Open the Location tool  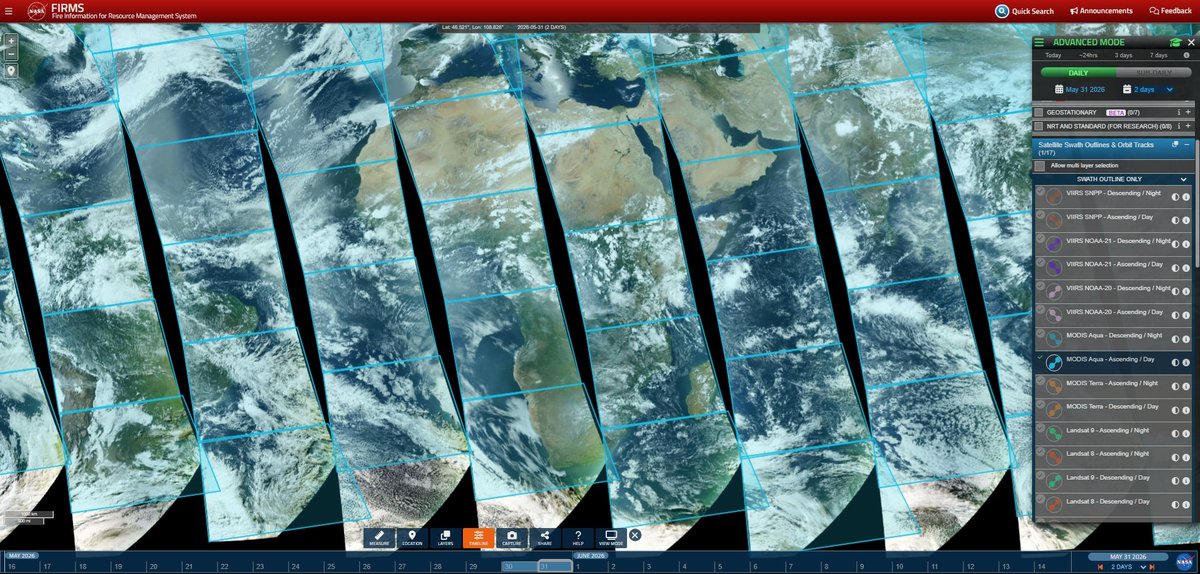pos(412,538)
